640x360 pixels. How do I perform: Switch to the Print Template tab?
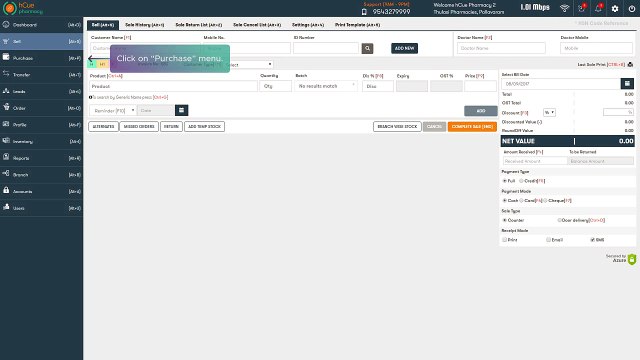[x=358, y=25]
